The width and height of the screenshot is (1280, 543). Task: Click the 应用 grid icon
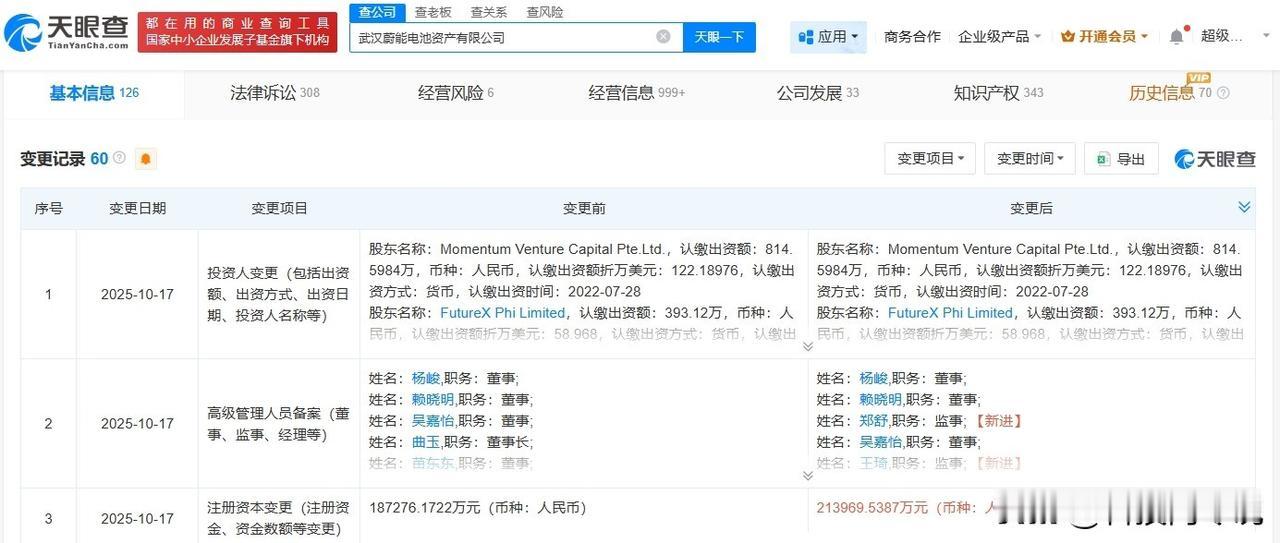(806, 37)
